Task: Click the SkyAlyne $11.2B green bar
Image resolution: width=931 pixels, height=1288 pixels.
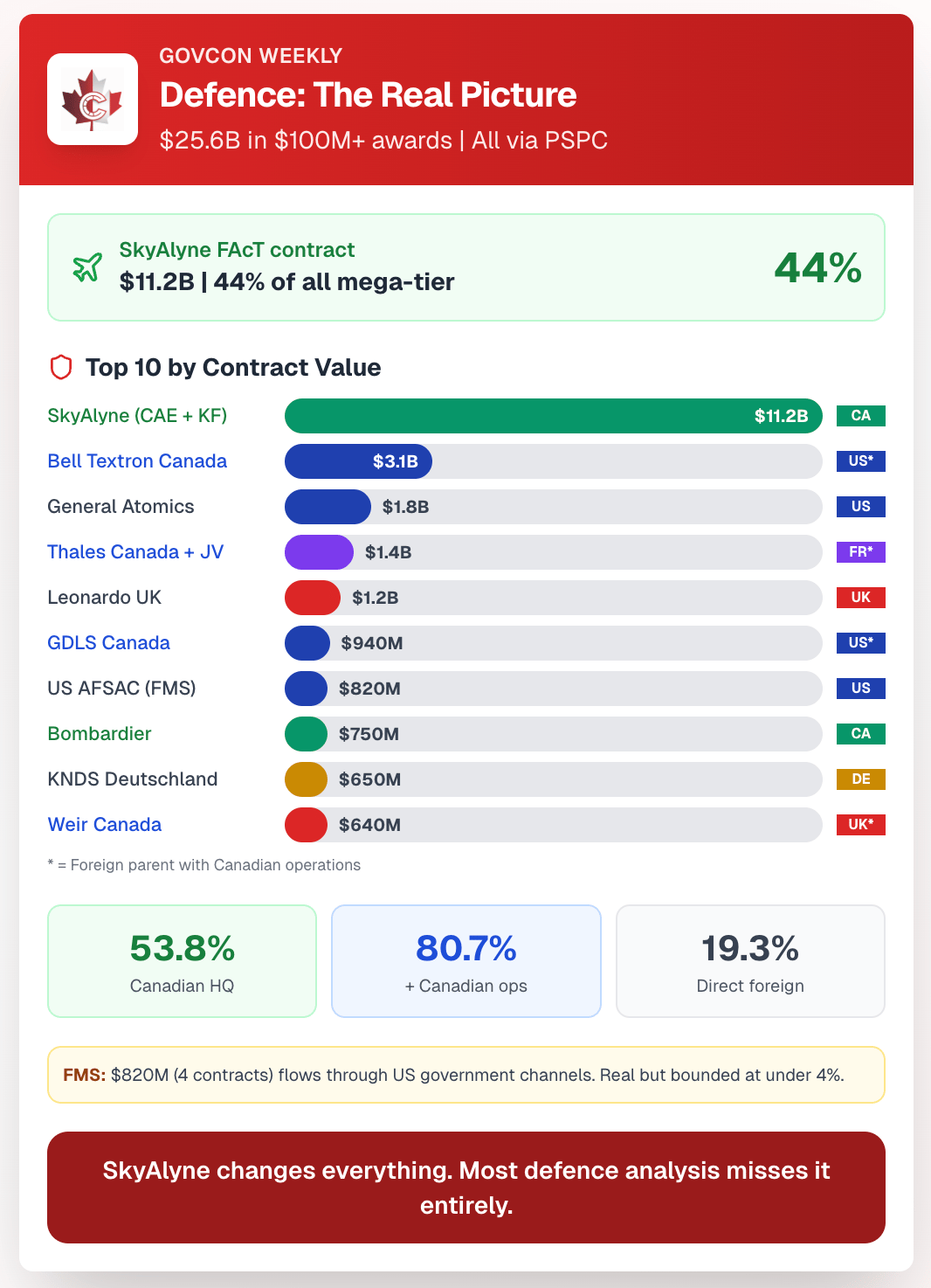Action: click(553, 416)
